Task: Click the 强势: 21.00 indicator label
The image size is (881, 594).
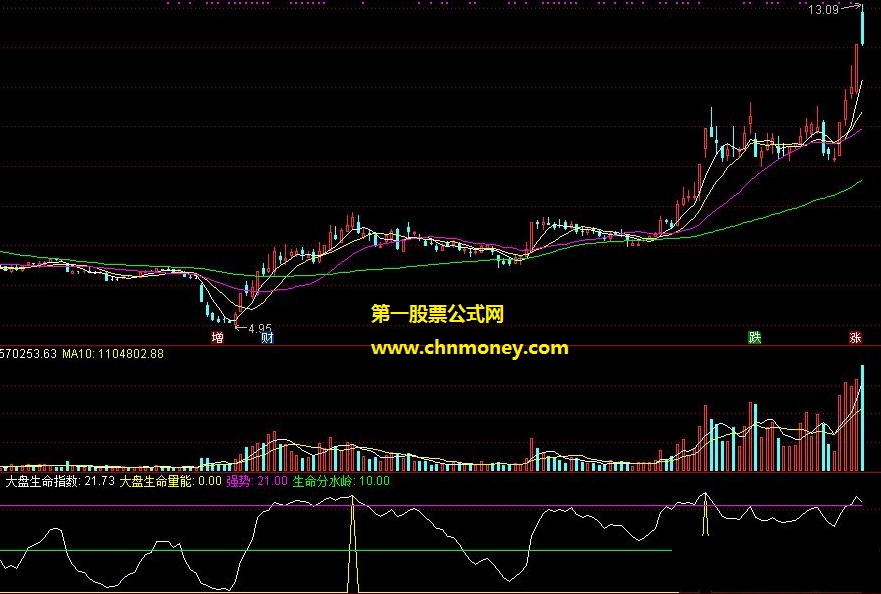Action: (257, 481)
